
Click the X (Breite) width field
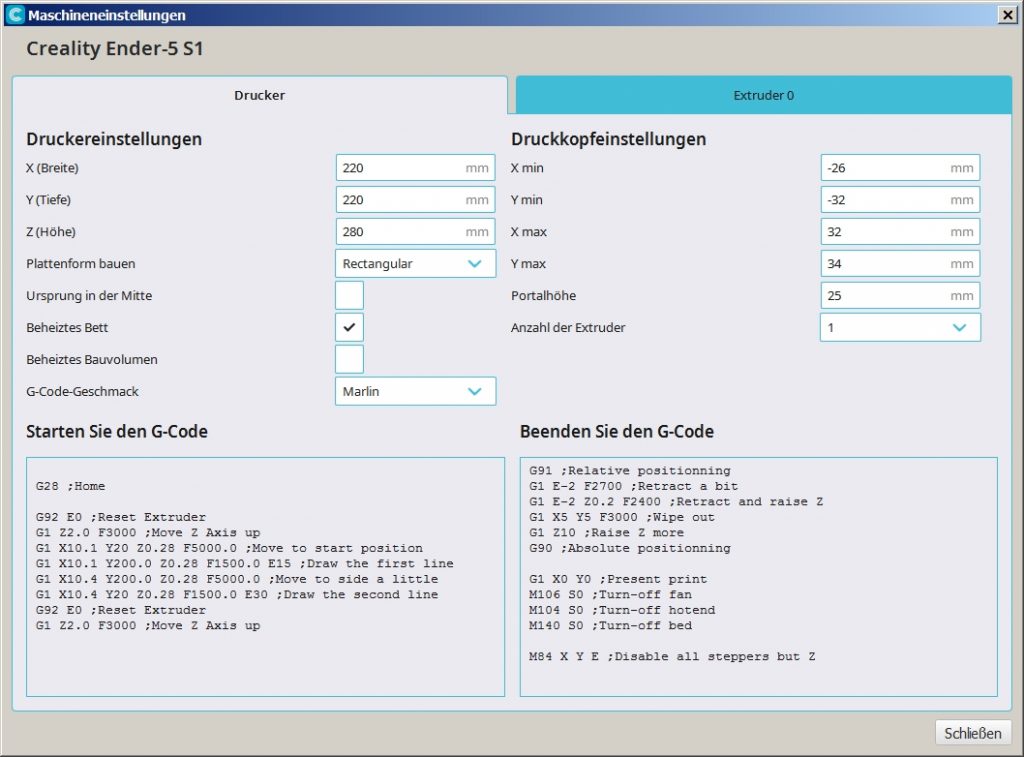(x=415, y=168)
